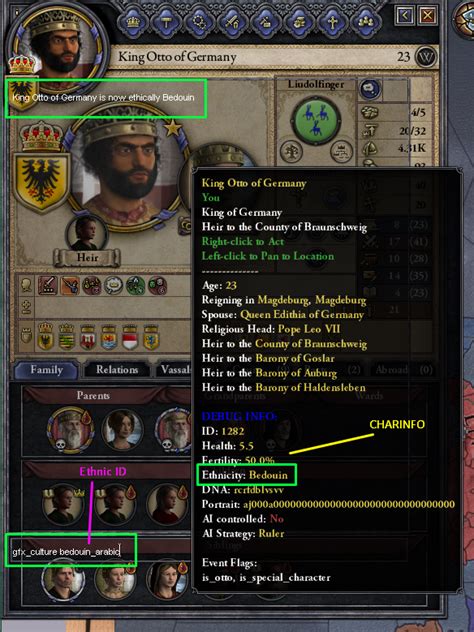Open the factions group-of-people icon
Screen dimensions: 474x632
click(x=365, y=22)
